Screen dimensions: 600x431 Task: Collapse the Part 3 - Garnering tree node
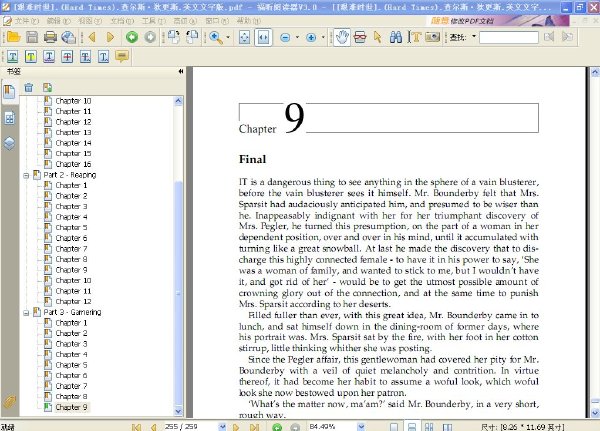(26, 313)
